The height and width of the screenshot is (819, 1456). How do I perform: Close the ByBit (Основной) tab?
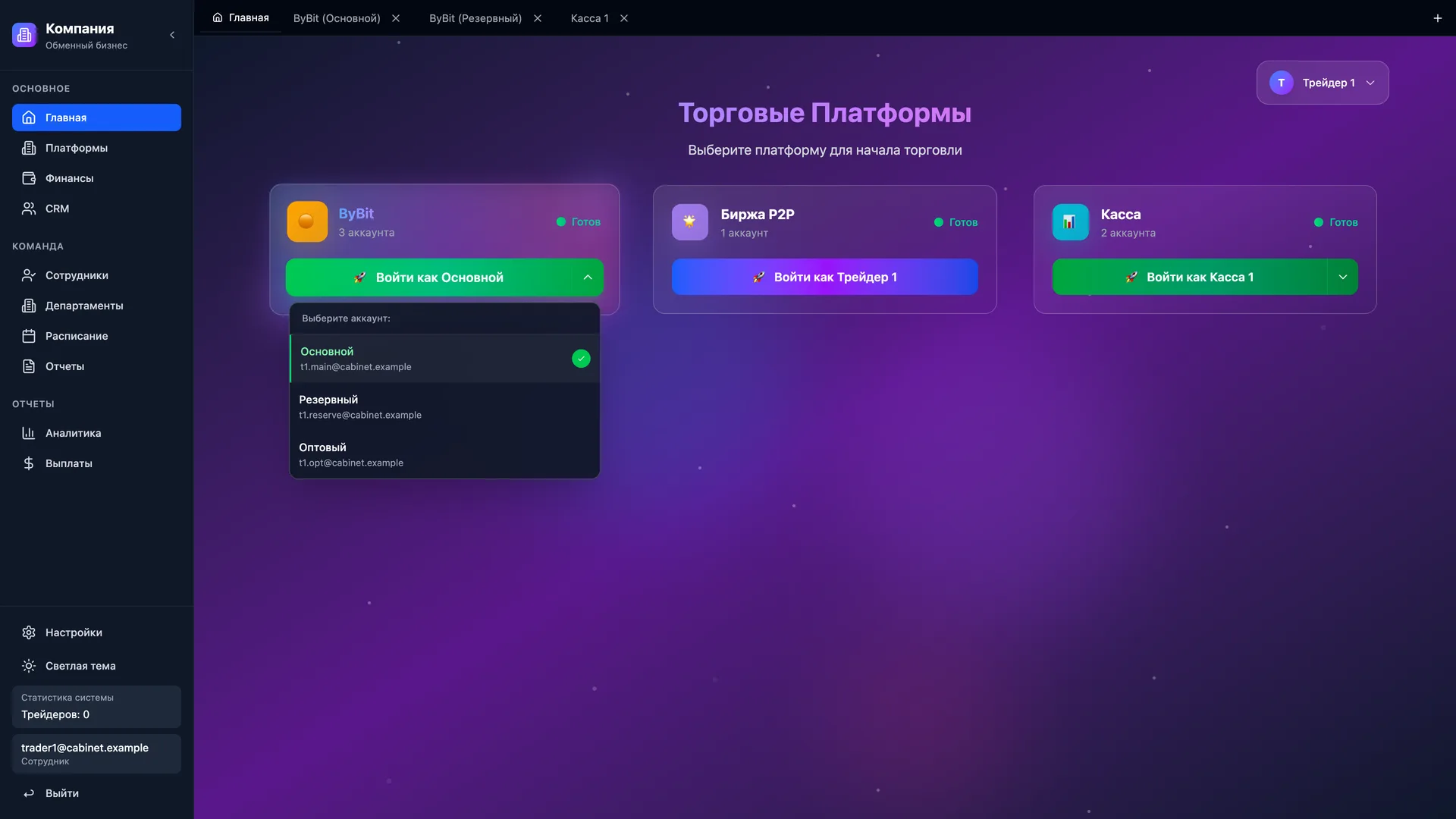click(x=396, y=18)
